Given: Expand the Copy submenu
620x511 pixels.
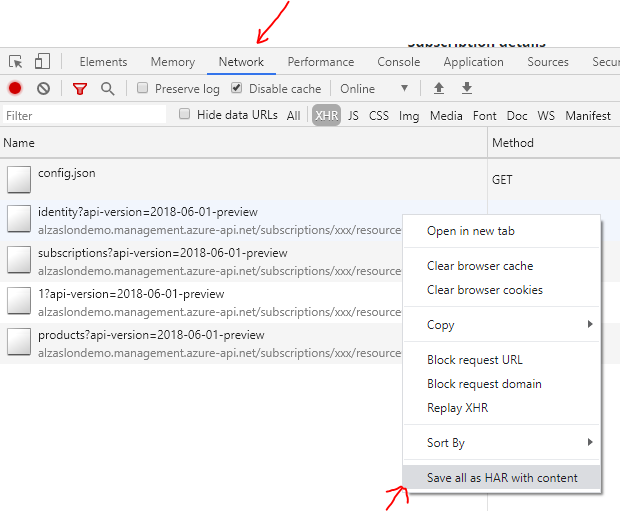Looking at the screenshot, I should click(501, 324).
